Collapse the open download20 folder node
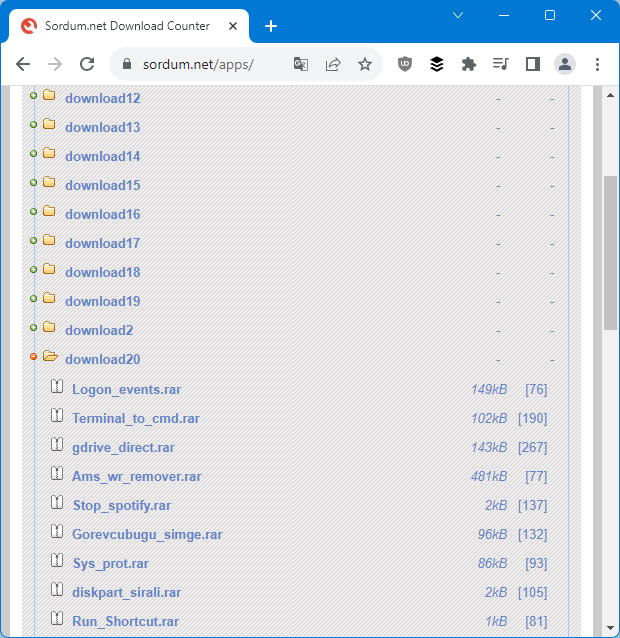620x638 pixels. click(x=33, y=356)
